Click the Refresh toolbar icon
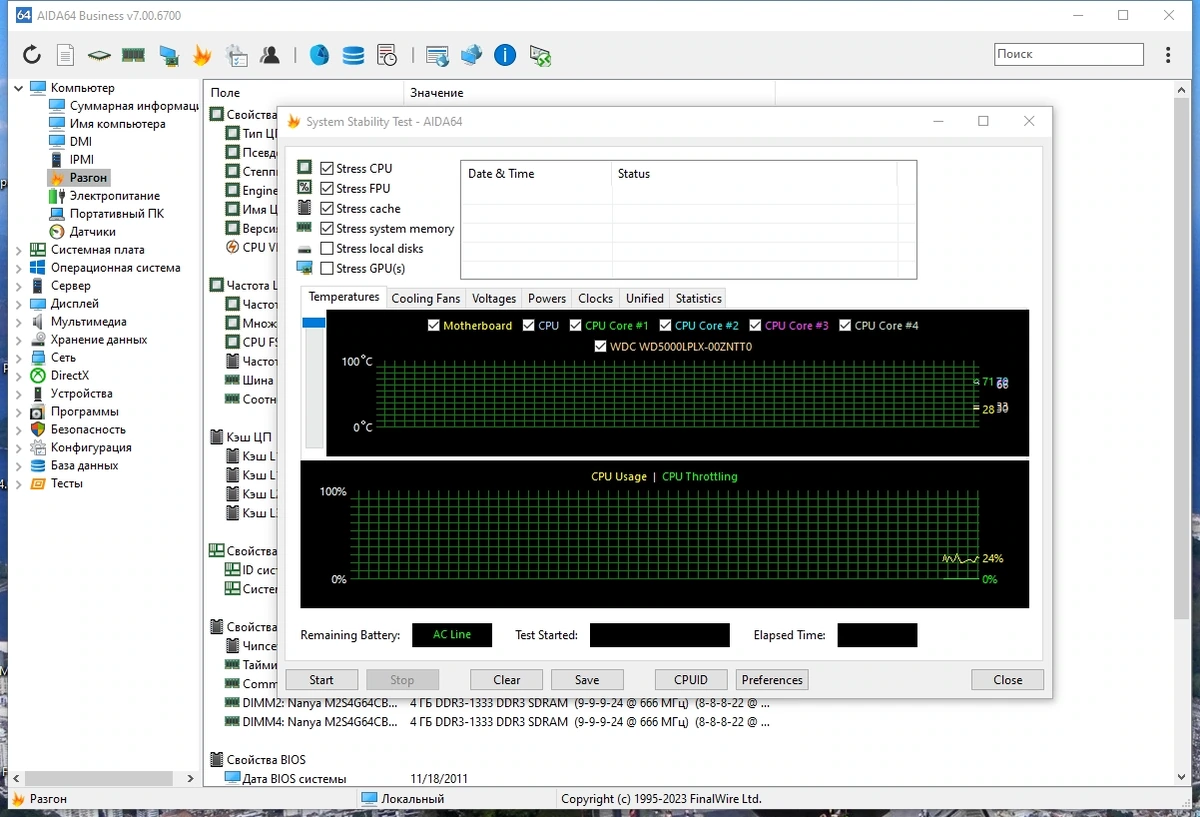 click(32, 55)
